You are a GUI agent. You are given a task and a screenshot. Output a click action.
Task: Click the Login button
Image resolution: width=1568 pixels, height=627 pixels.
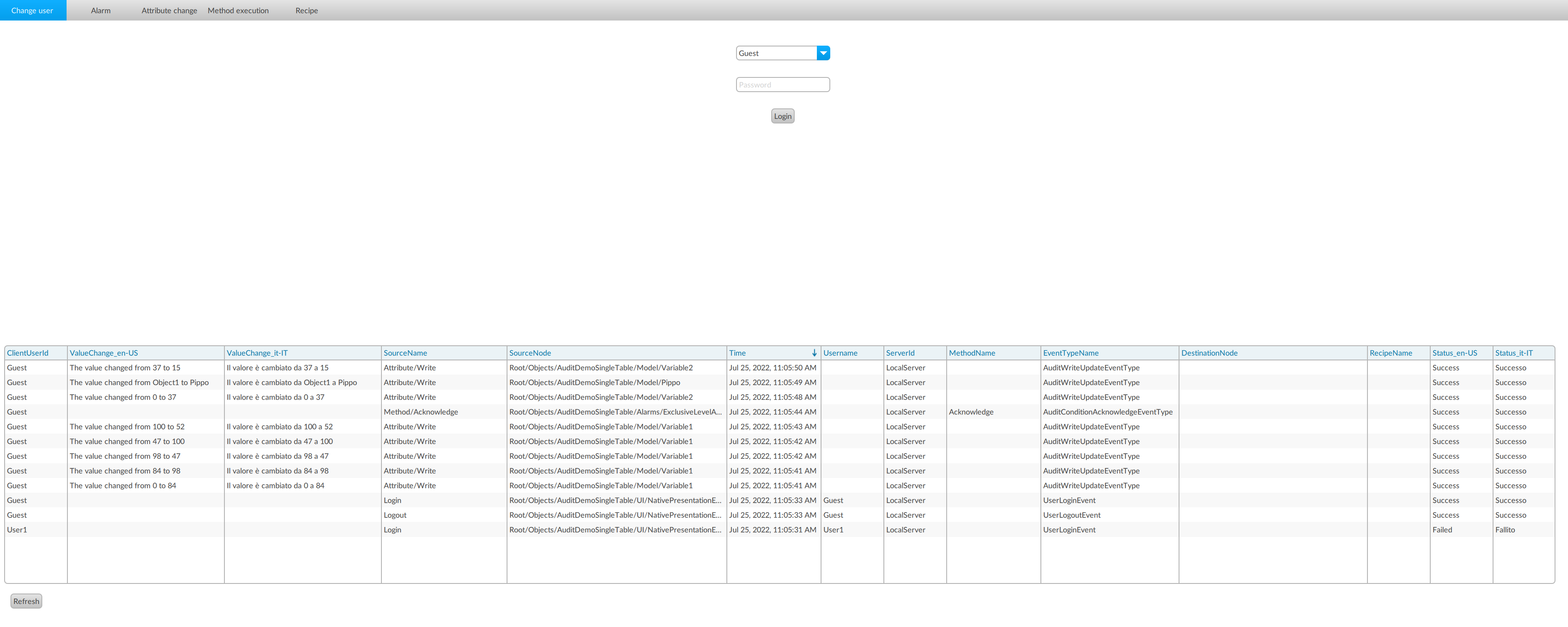pyautogui.click(x=782, y=116)
